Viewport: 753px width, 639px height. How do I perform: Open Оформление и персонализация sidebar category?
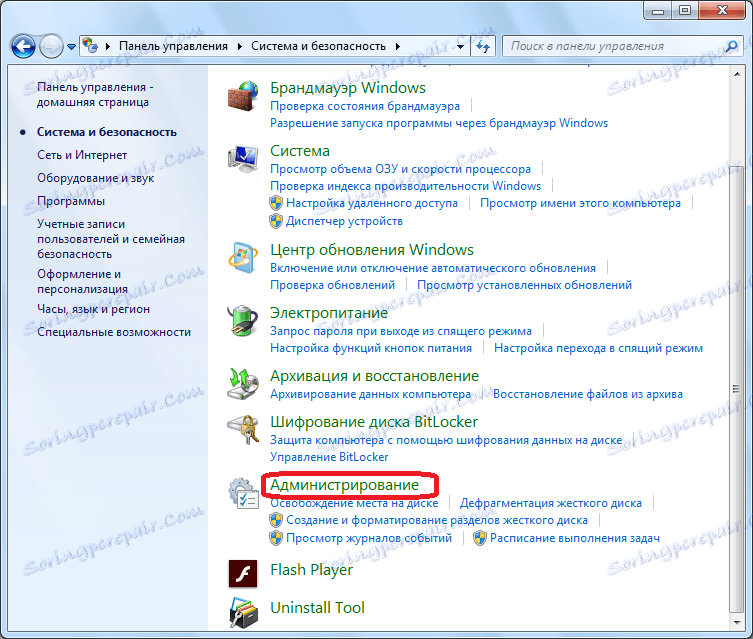pyautogui.click(x=83, y=281)
